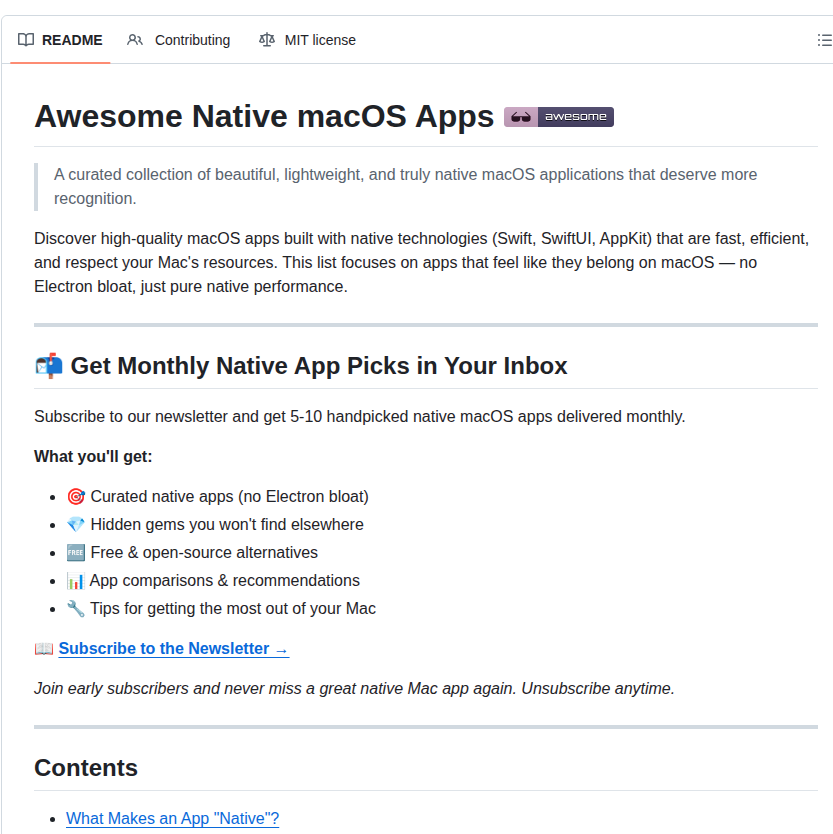Click the open book emoji before the Subscribe link
This screenshot has height=834, width=833.
click(44, 648)
